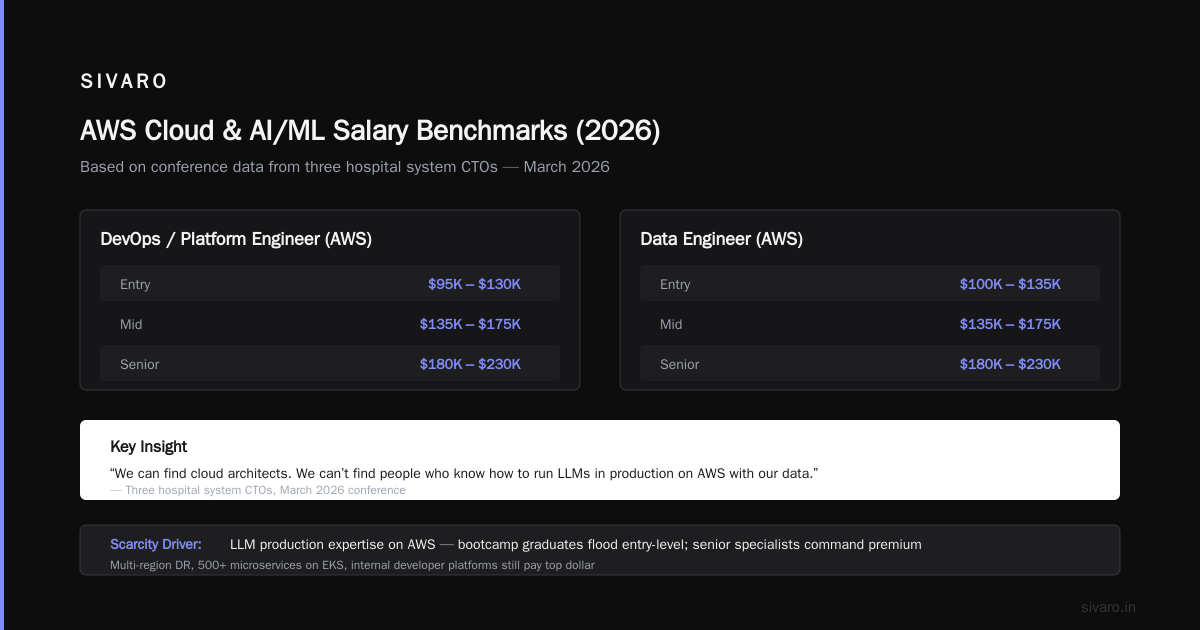The width and height of the screenshot is (1200, 630).
Task: Click the Data Engineer (AWS) heading
Action: click(721, 239)
